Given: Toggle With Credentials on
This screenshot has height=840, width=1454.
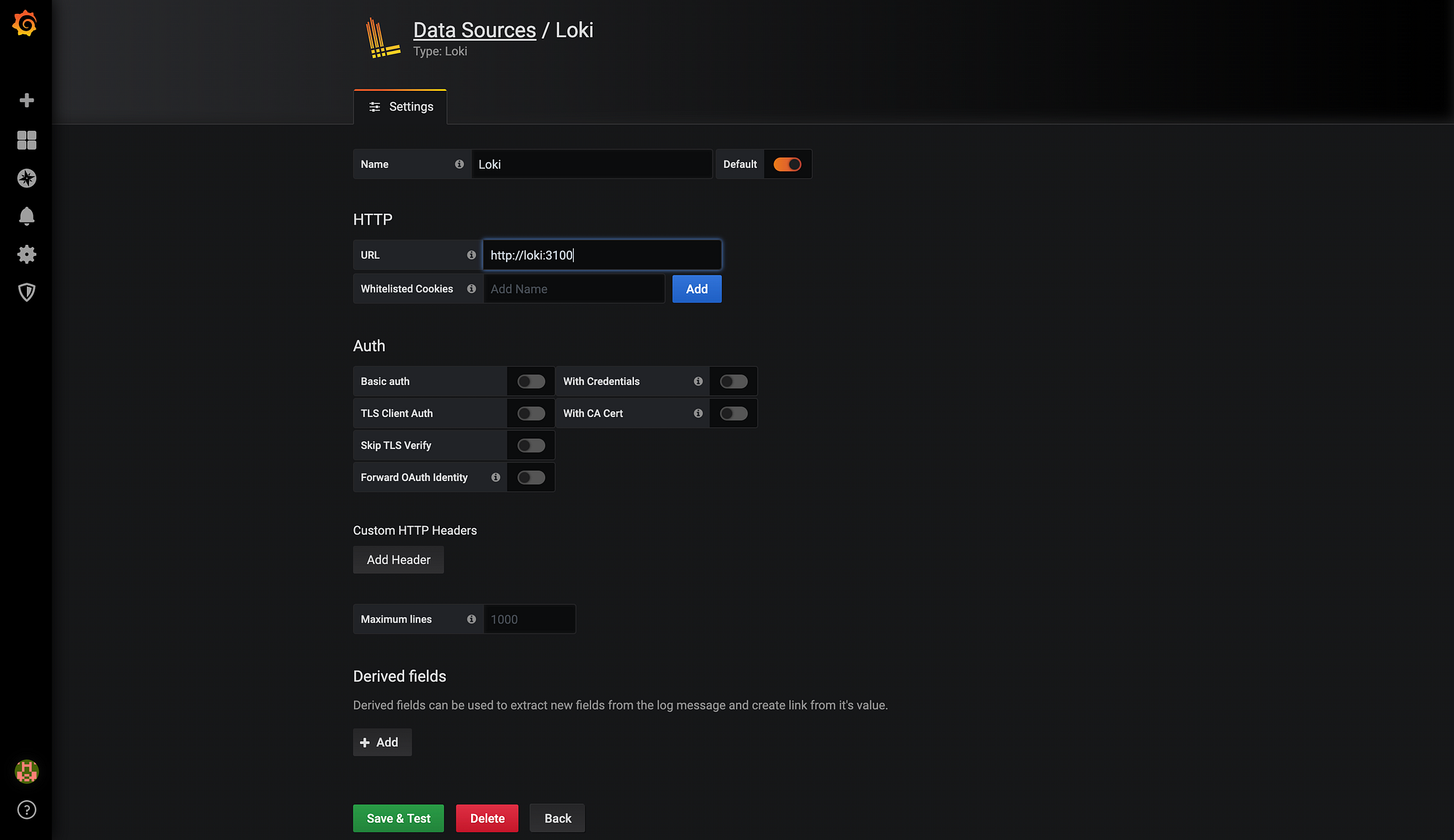Looking at the screenshot, I should pyautogui.click(x=734, y=381).
